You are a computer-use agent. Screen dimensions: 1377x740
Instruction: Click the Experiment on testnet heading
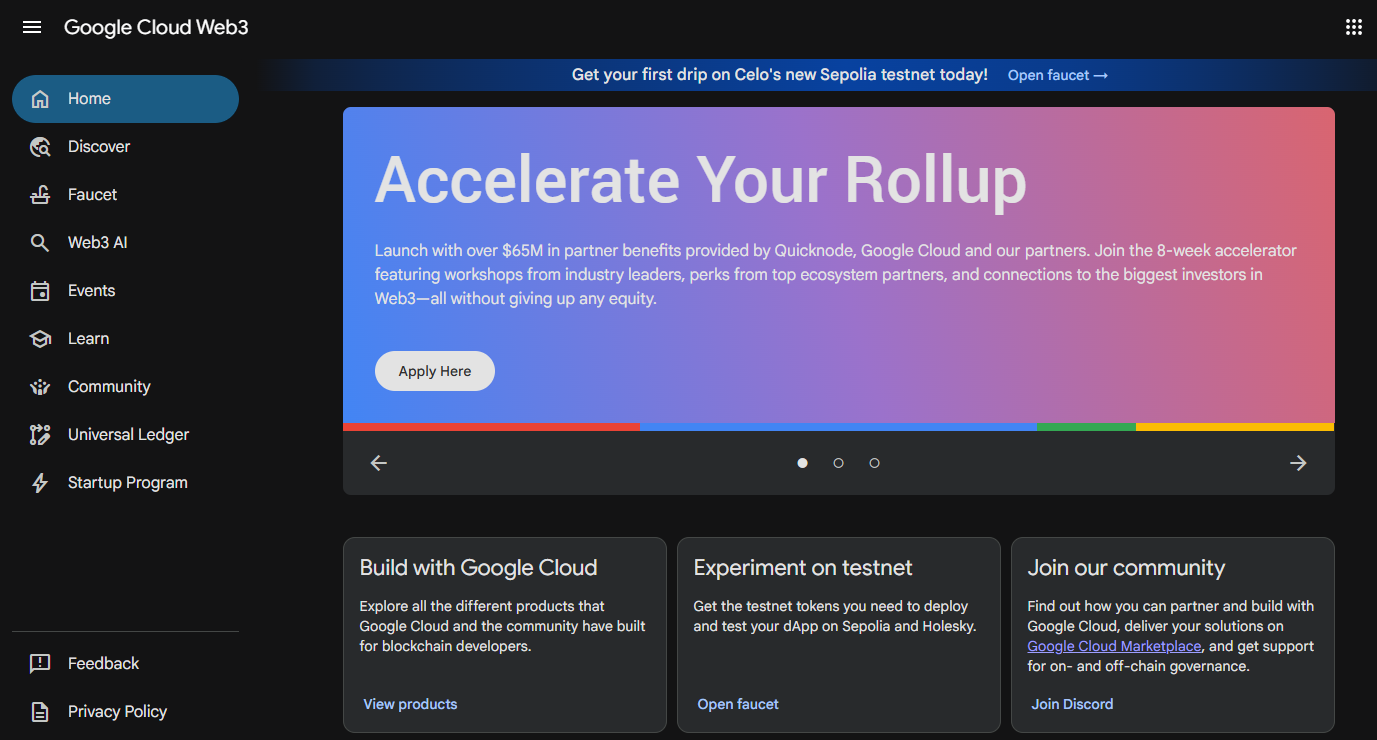pyautogui.click(x=803, y=568)
